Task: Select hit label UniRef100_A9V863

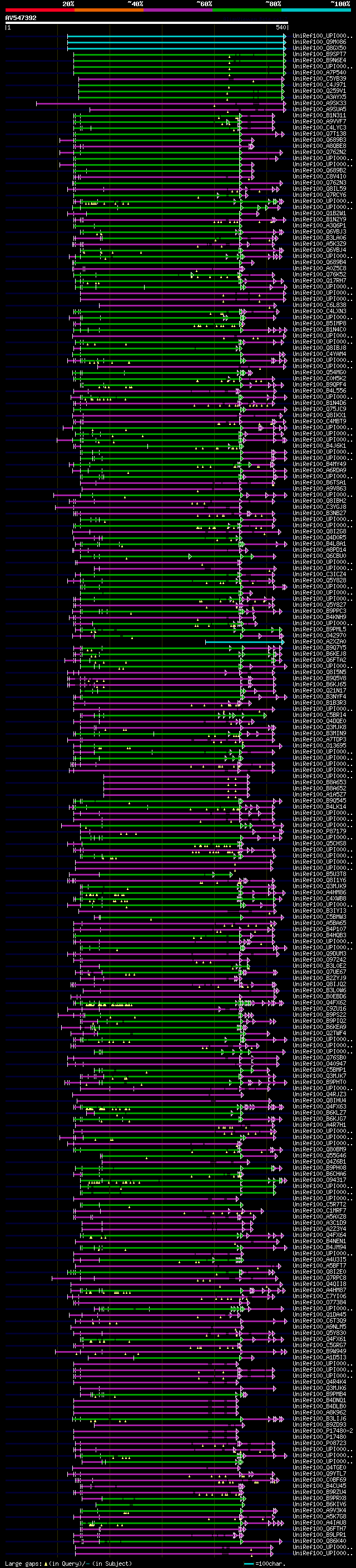Action: tap(319, 489)
